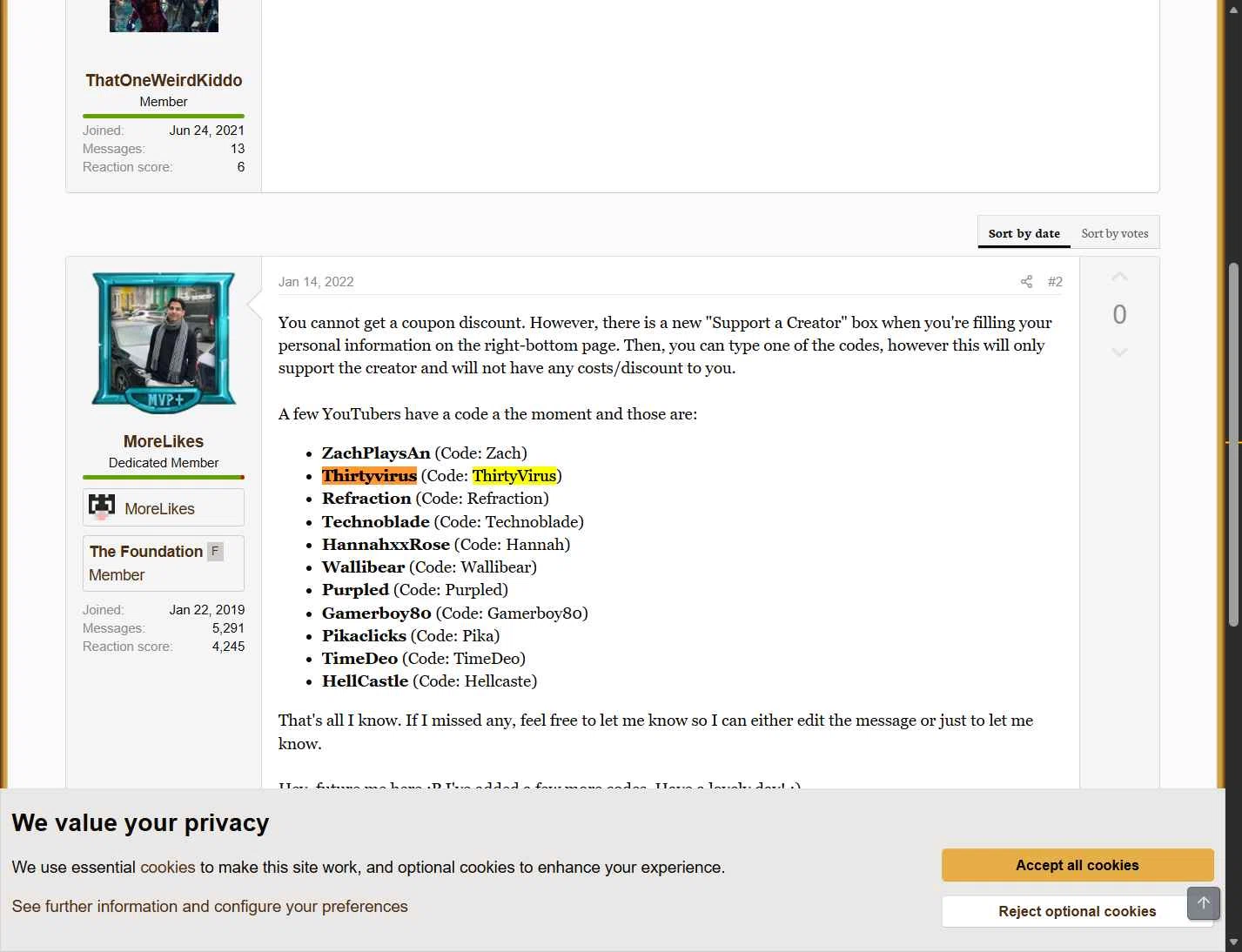The height and width of the screenshot is (952, 1242).
Task: Click the HellCastle list entry
Action: (x=429, y=681)
